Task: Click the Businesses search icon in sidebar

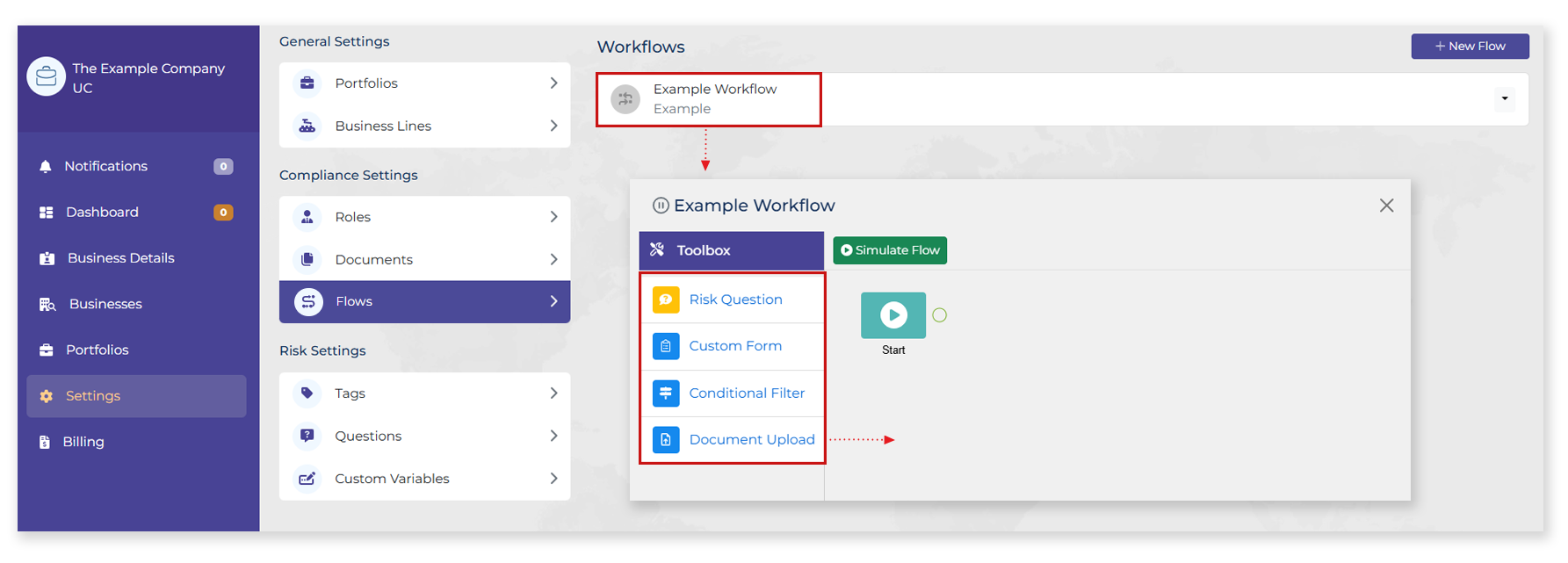Action: pos(47,304)
